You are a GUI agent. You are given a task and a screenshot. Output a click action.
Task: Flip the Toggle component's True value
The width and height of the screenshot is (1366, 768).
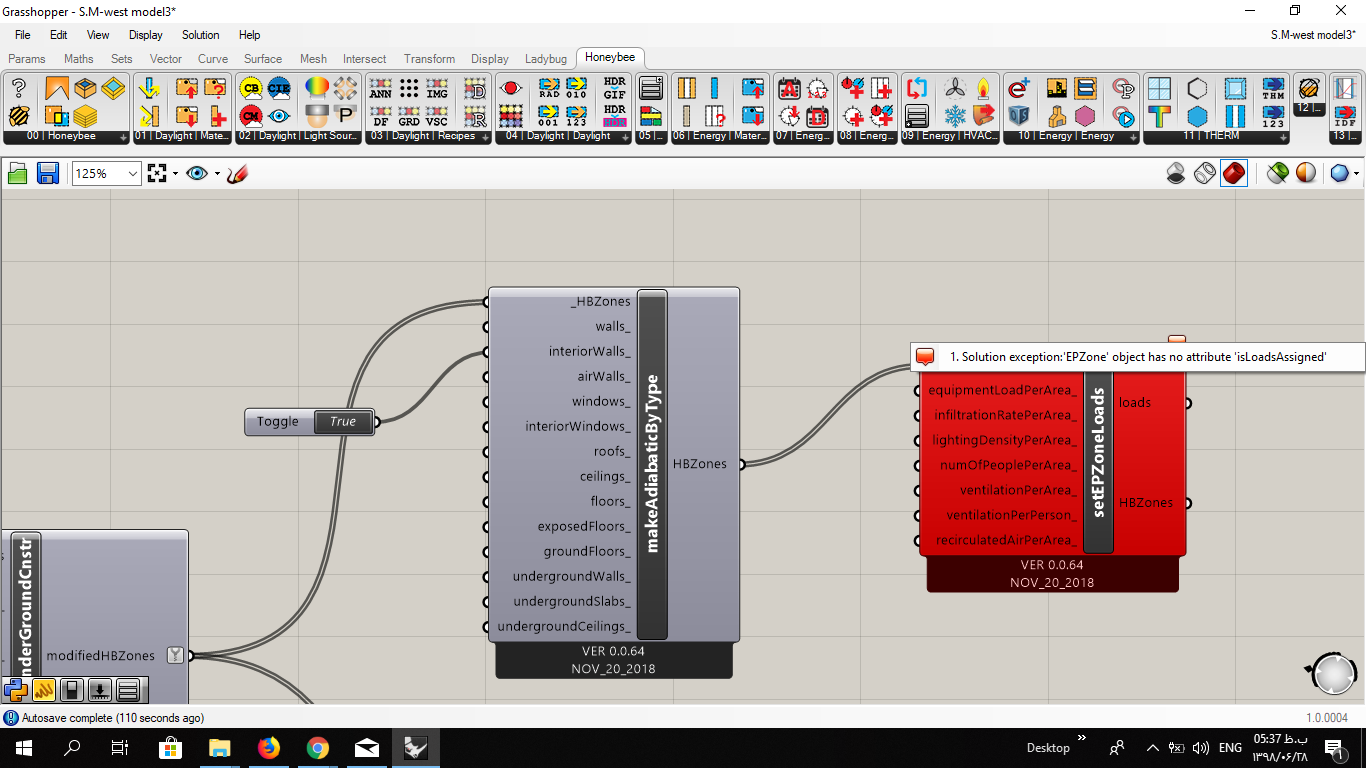click(343, 422)
